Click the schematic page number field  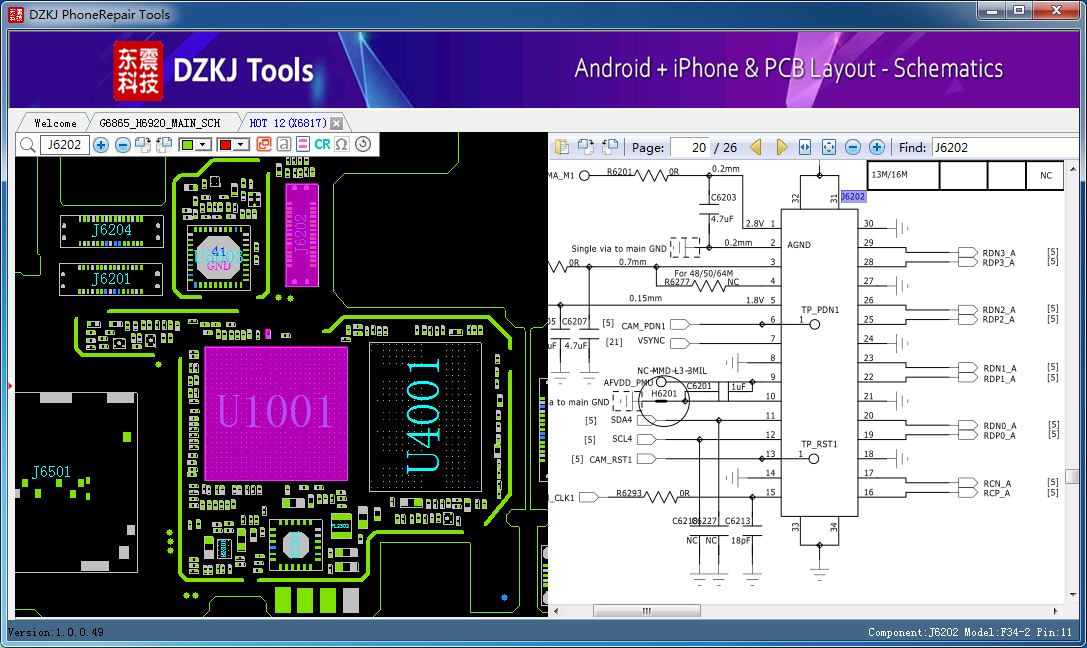click(x=690, y=148)
